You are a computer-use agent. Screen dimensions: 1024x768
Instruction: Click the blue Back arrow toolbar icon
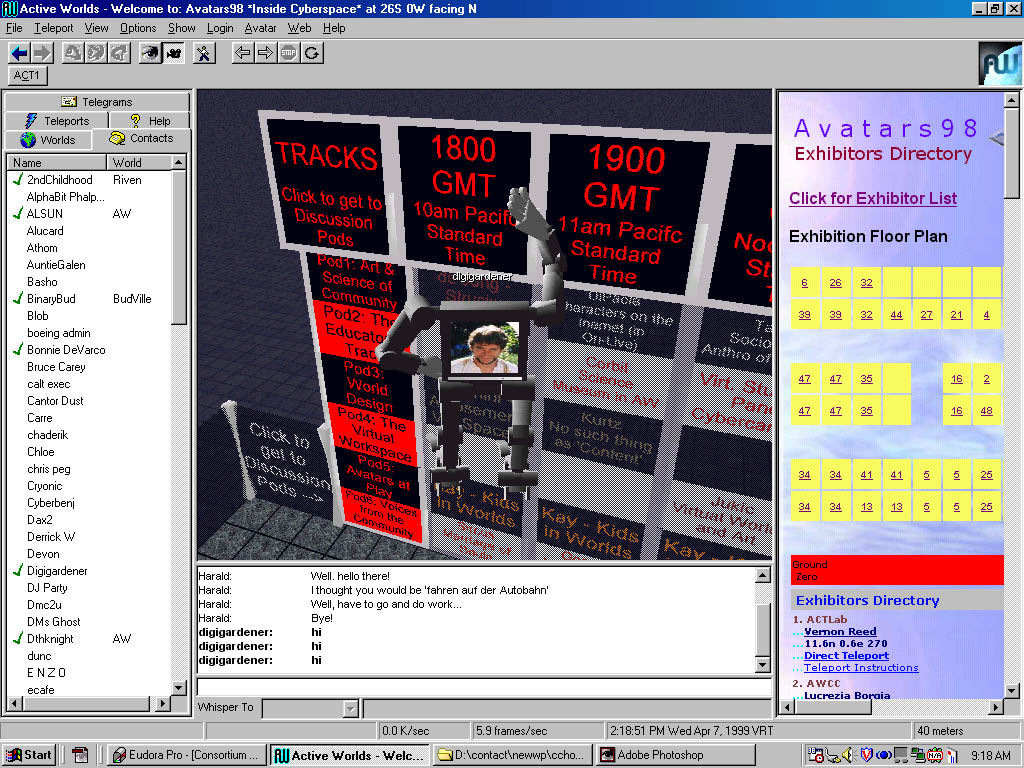point(20,53)
